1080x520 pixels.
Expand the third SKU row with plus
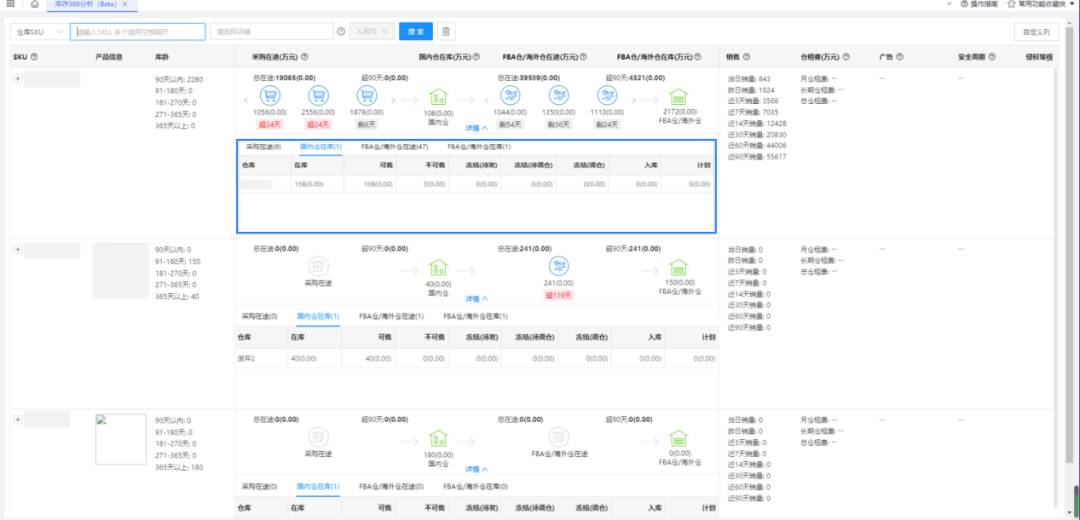click(17, 419)
